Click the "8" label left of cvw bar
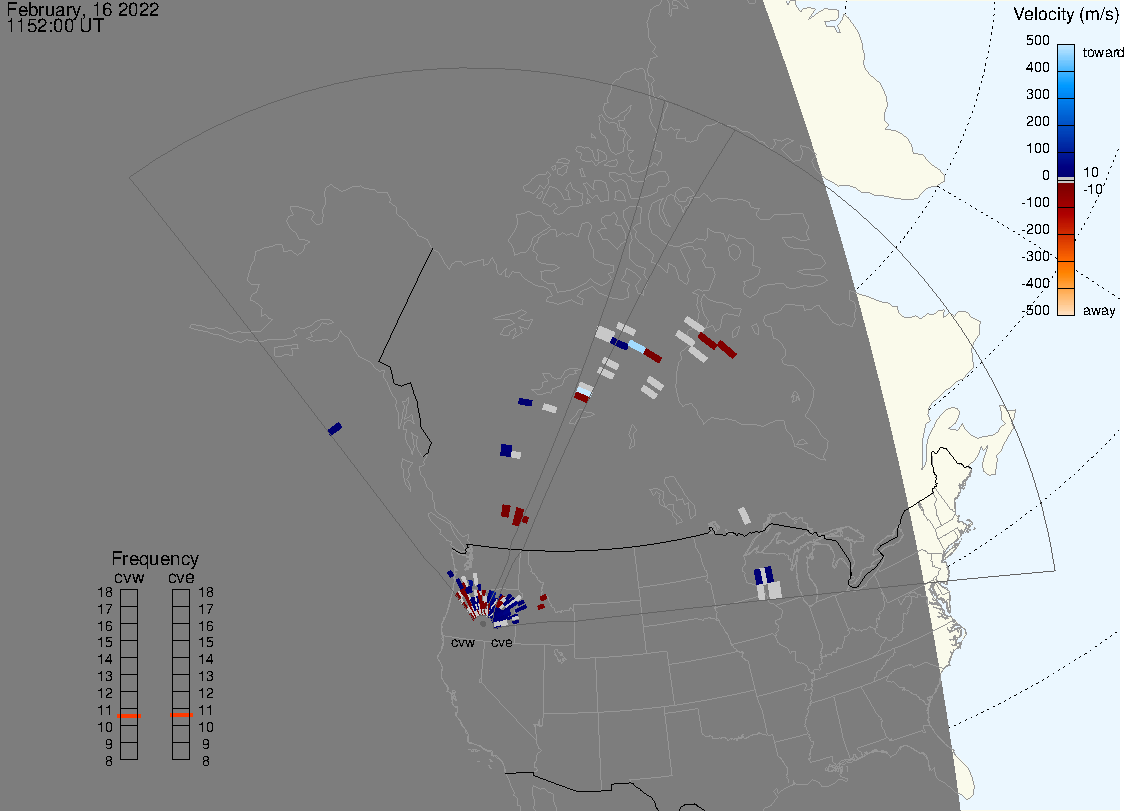1124x811 pixels. pos(109,762)
